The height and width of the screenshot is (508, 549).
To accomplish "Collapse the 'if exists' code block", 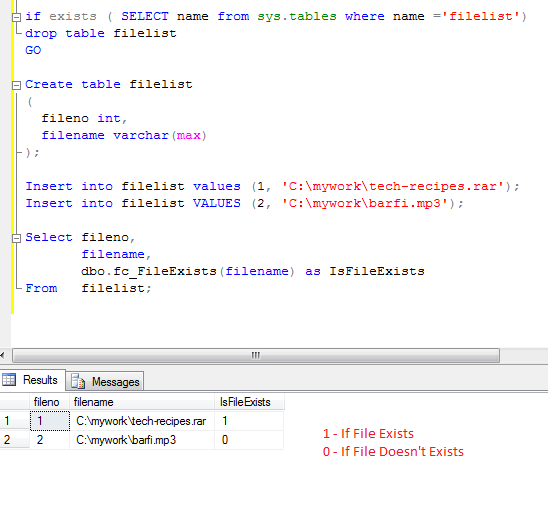I will (x=16, y=17).
